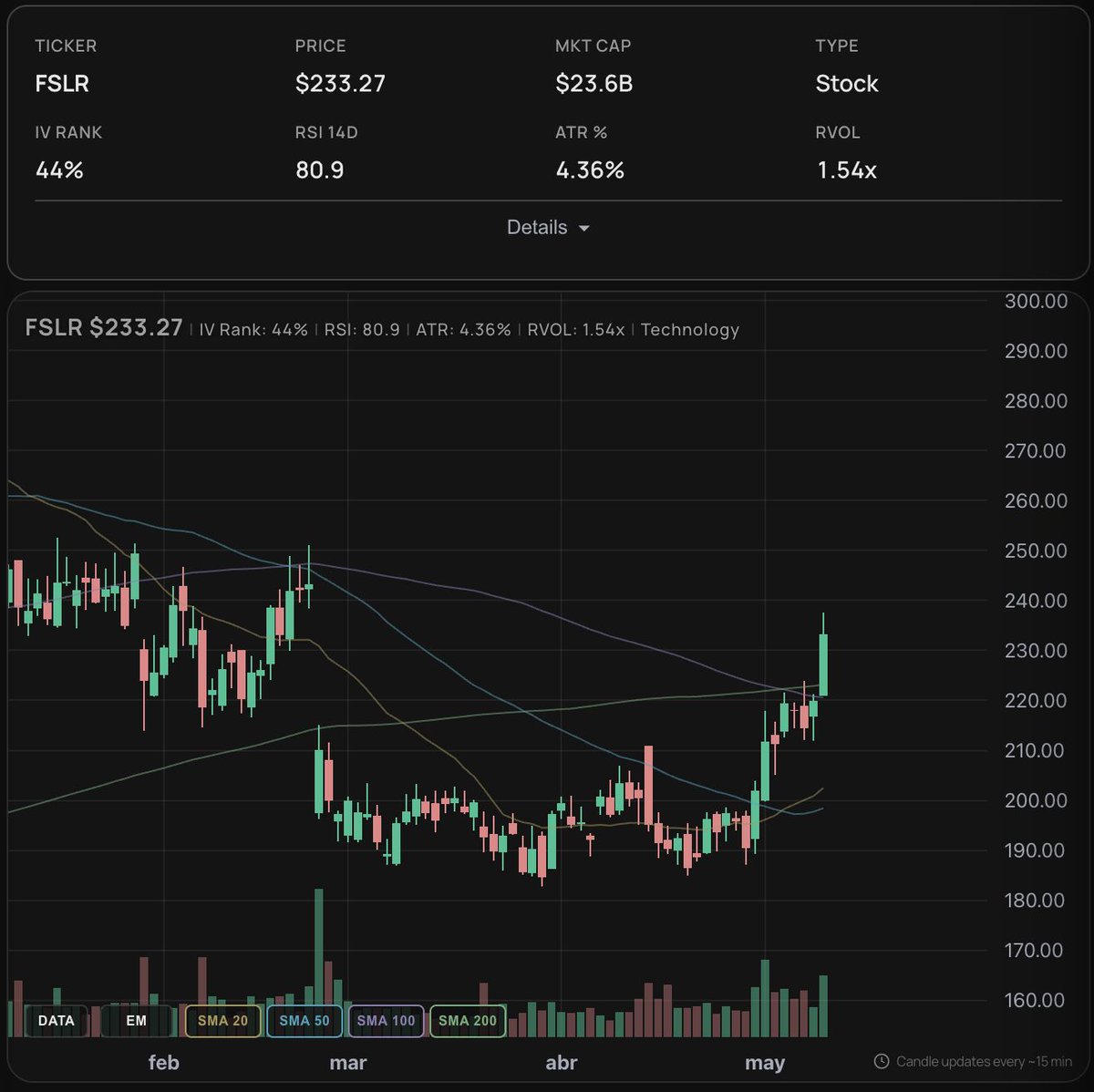Click the TICKER field label

[66, 46]
